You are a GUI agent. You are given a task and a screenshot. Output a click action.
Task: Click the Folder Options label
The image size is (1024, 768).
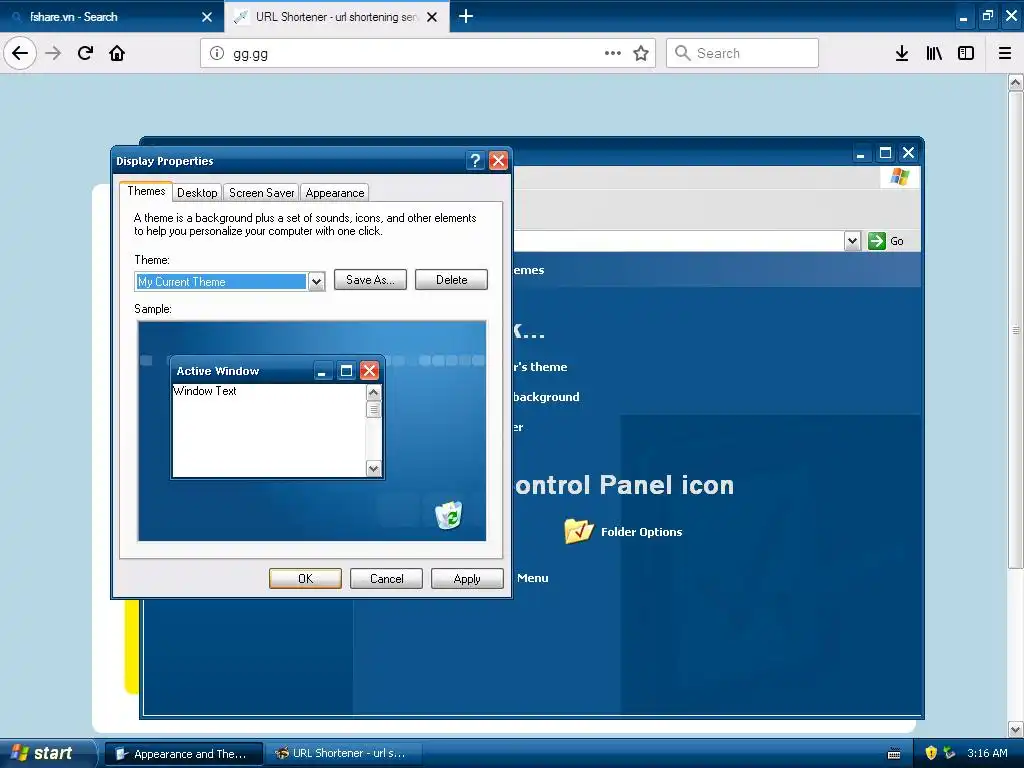tap(641, 532)
